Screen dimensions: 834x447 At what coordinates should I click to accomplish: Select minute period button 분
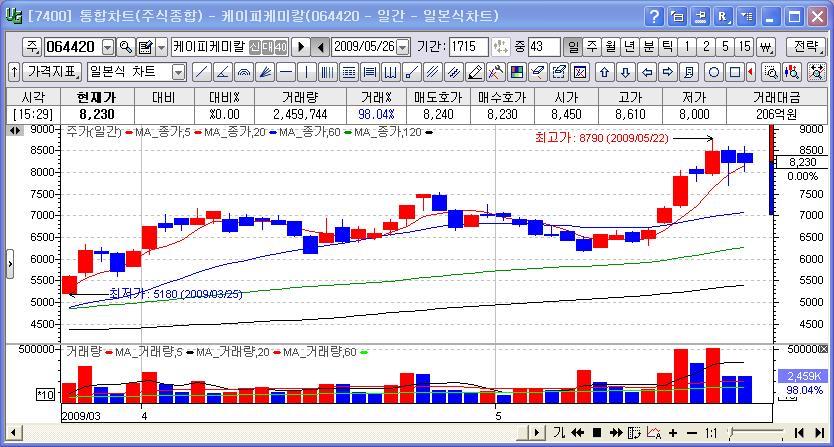[648, 47]
